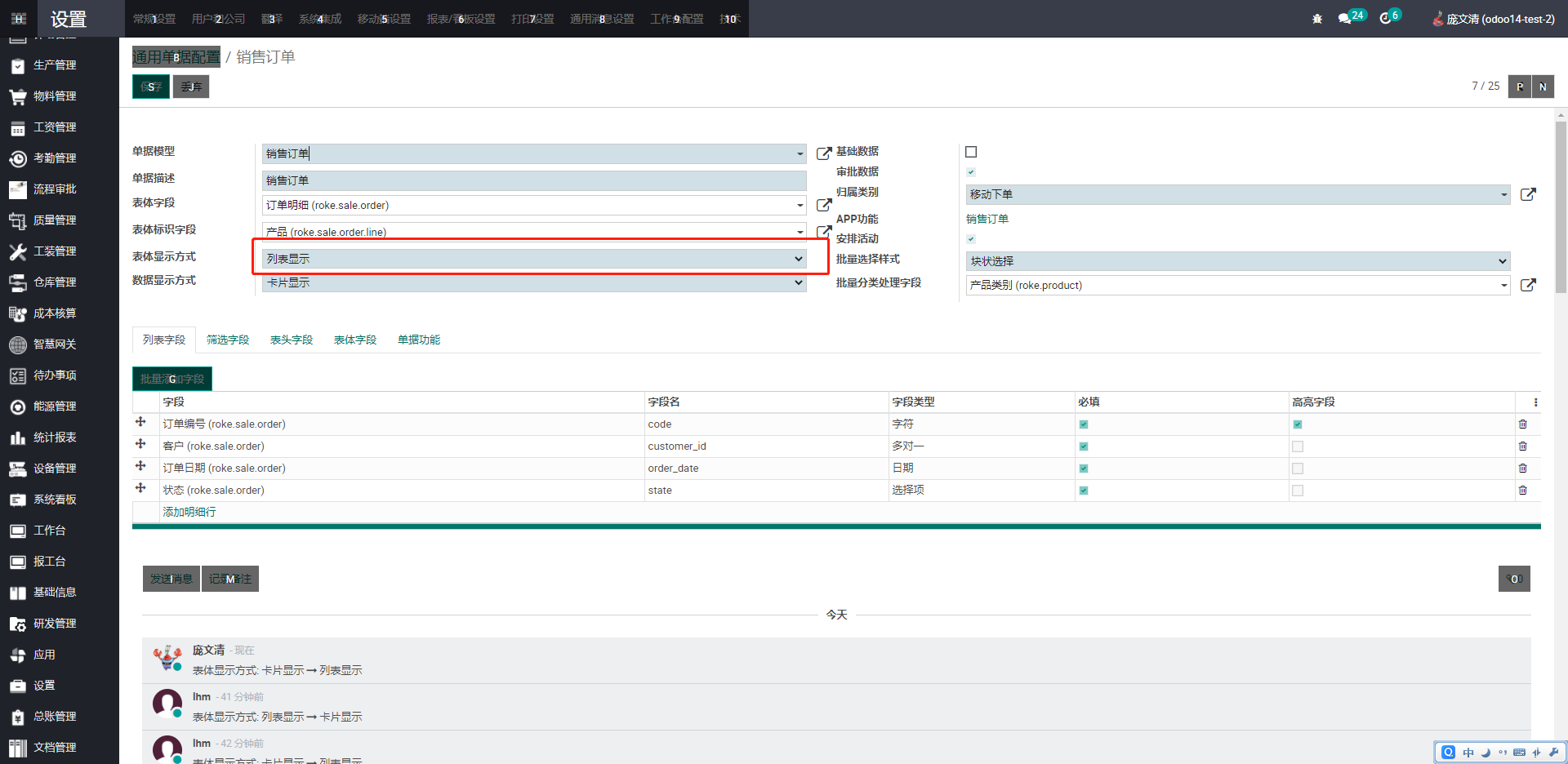
Task: Click drag handle of 客户 row
Action: (140, 445)
